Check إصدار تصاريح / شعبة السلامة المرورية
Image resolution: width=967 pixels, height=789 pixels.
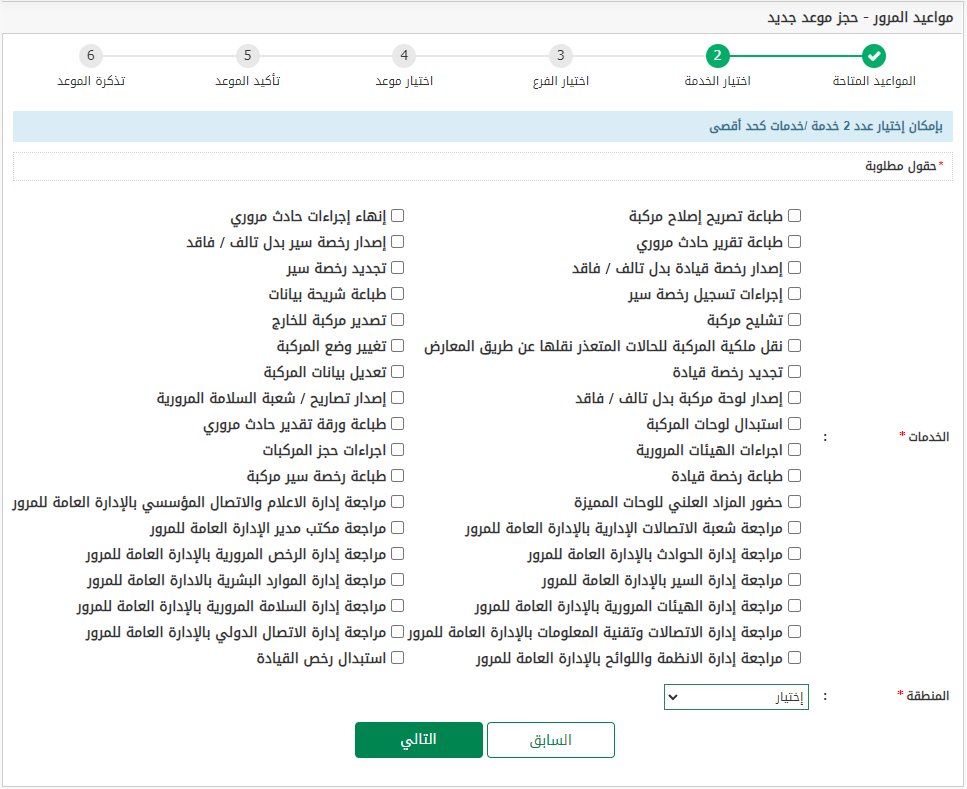click(x=398, y=397)
